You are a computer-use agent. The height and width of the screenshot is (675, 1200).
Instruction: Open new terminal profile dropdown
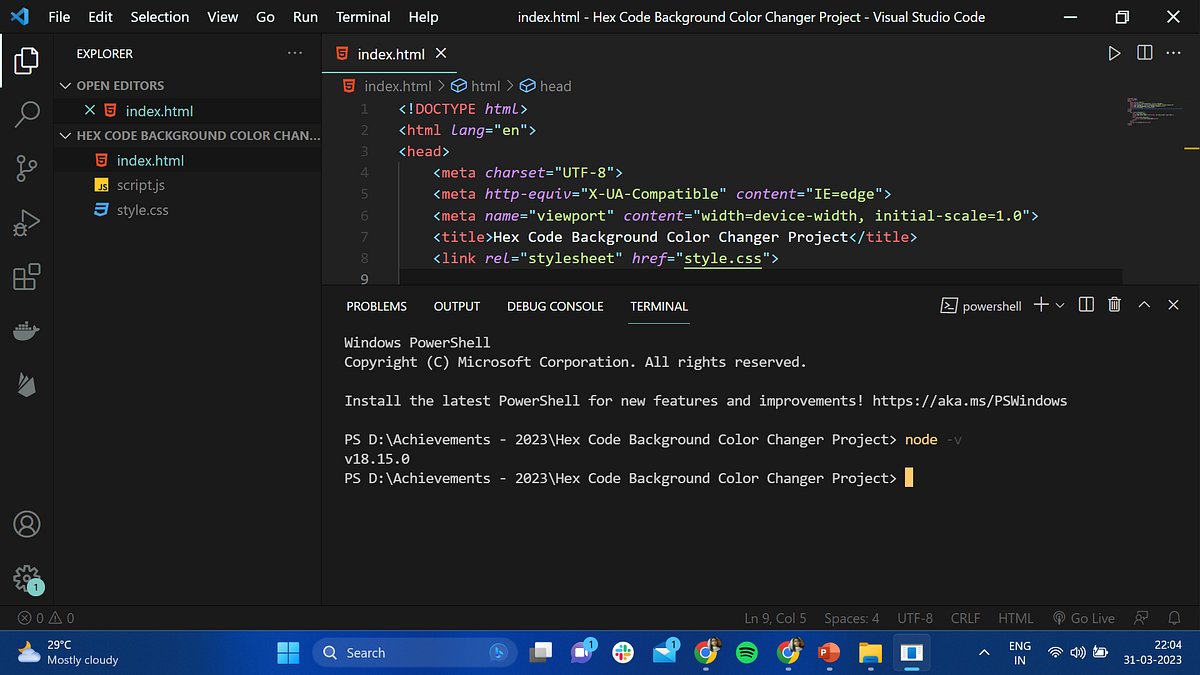tap(1059, 305)
